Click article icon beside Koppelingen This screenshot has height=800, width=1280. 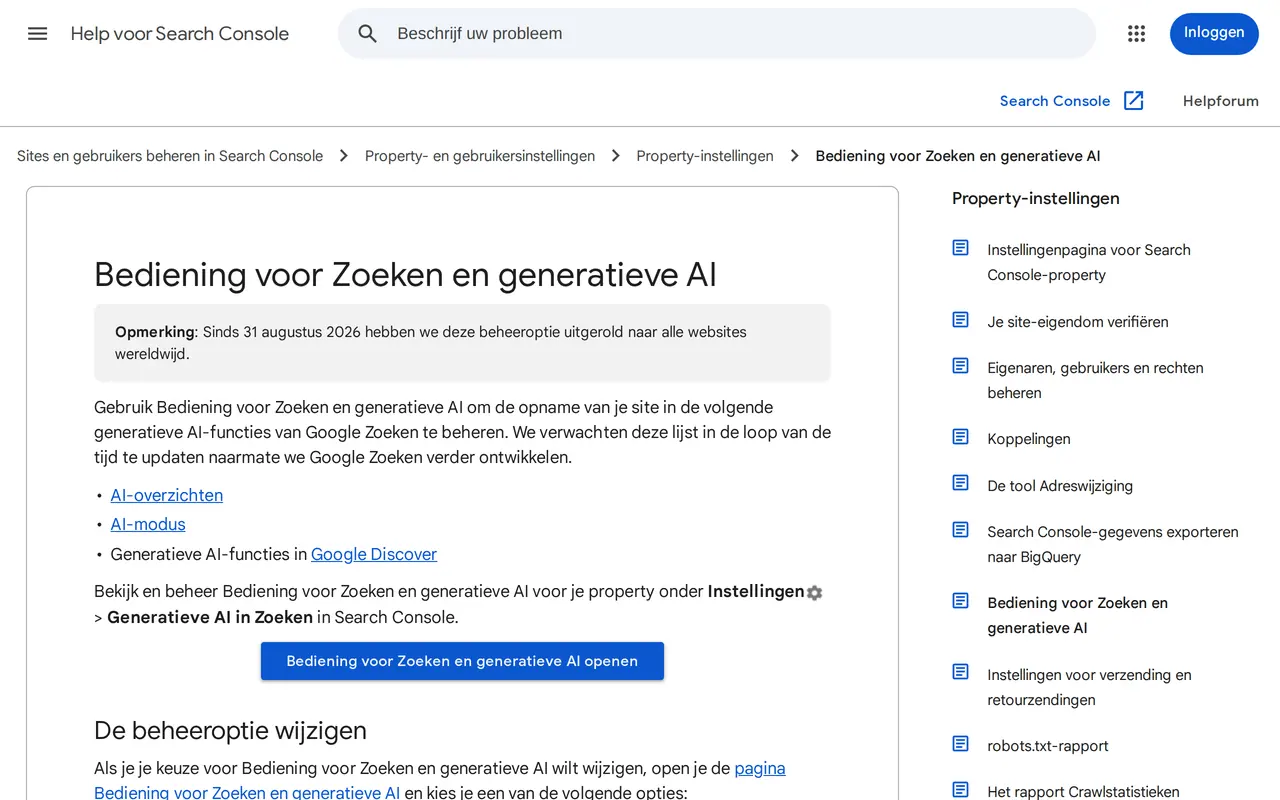960,437
